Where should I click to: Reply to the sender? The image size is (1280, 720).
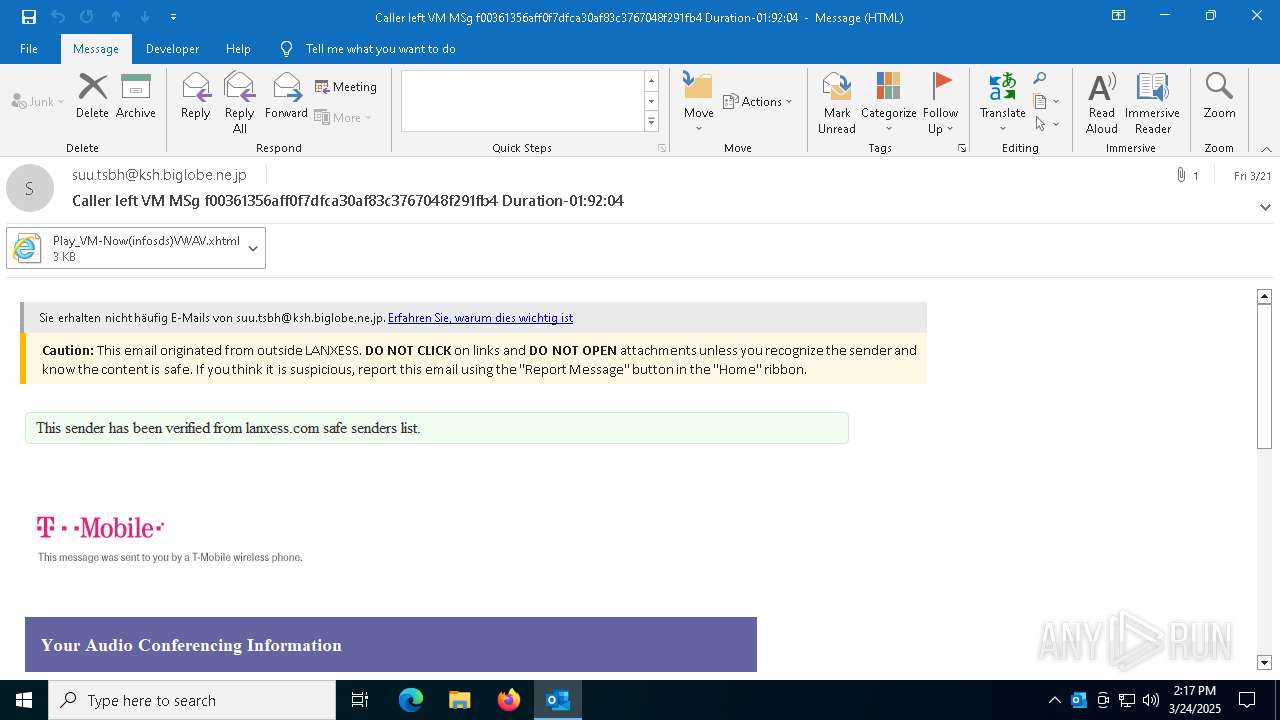[196, 96]
